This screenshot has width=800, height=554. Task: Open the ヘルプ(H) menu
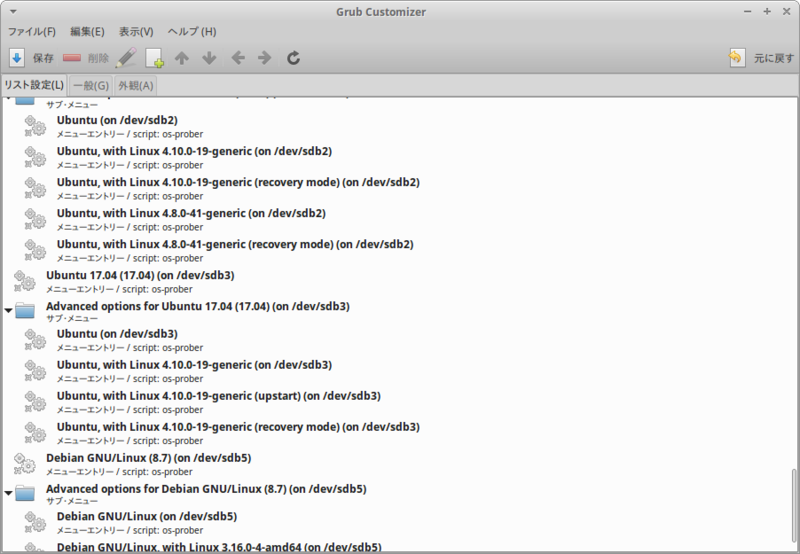pos(192,32)
